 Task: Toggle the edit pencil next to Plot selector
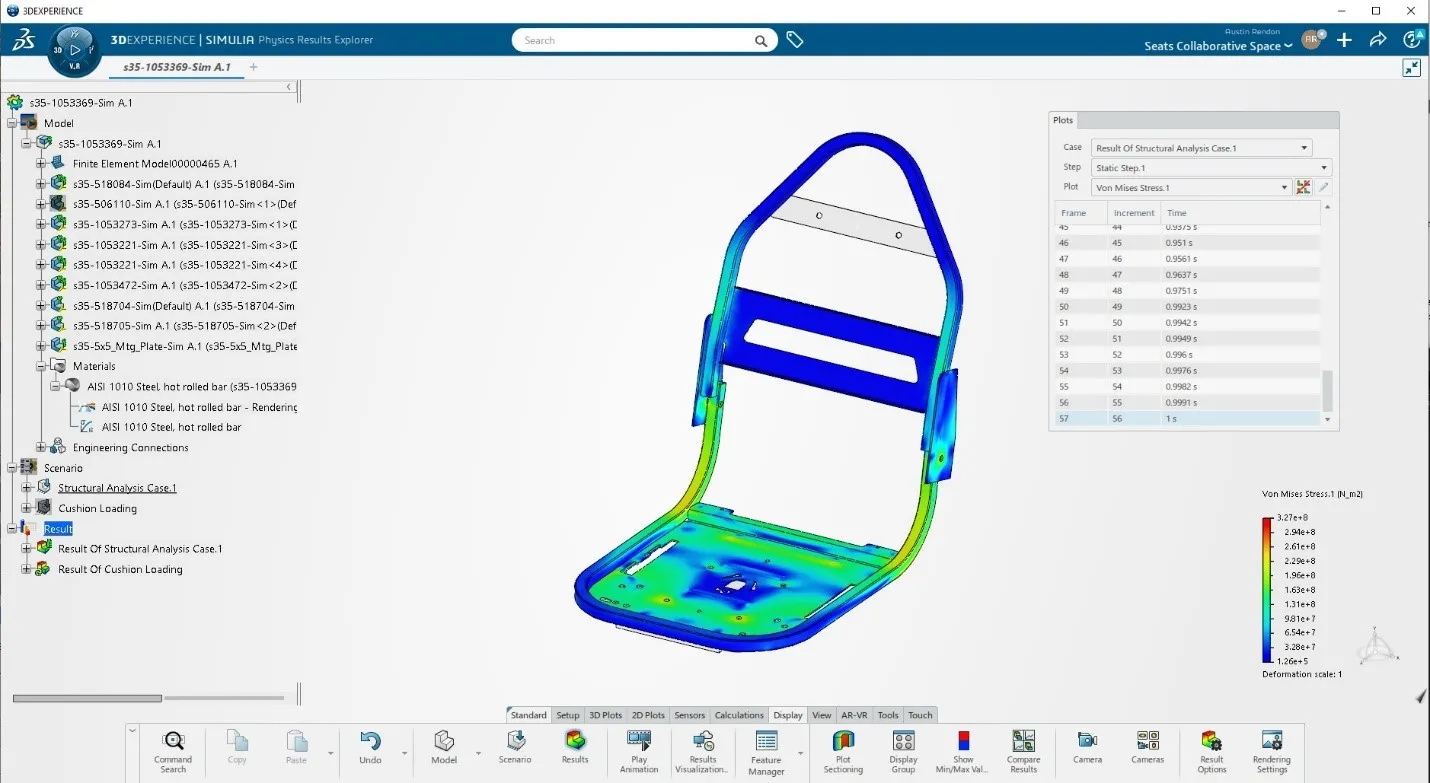[1322, 187]
